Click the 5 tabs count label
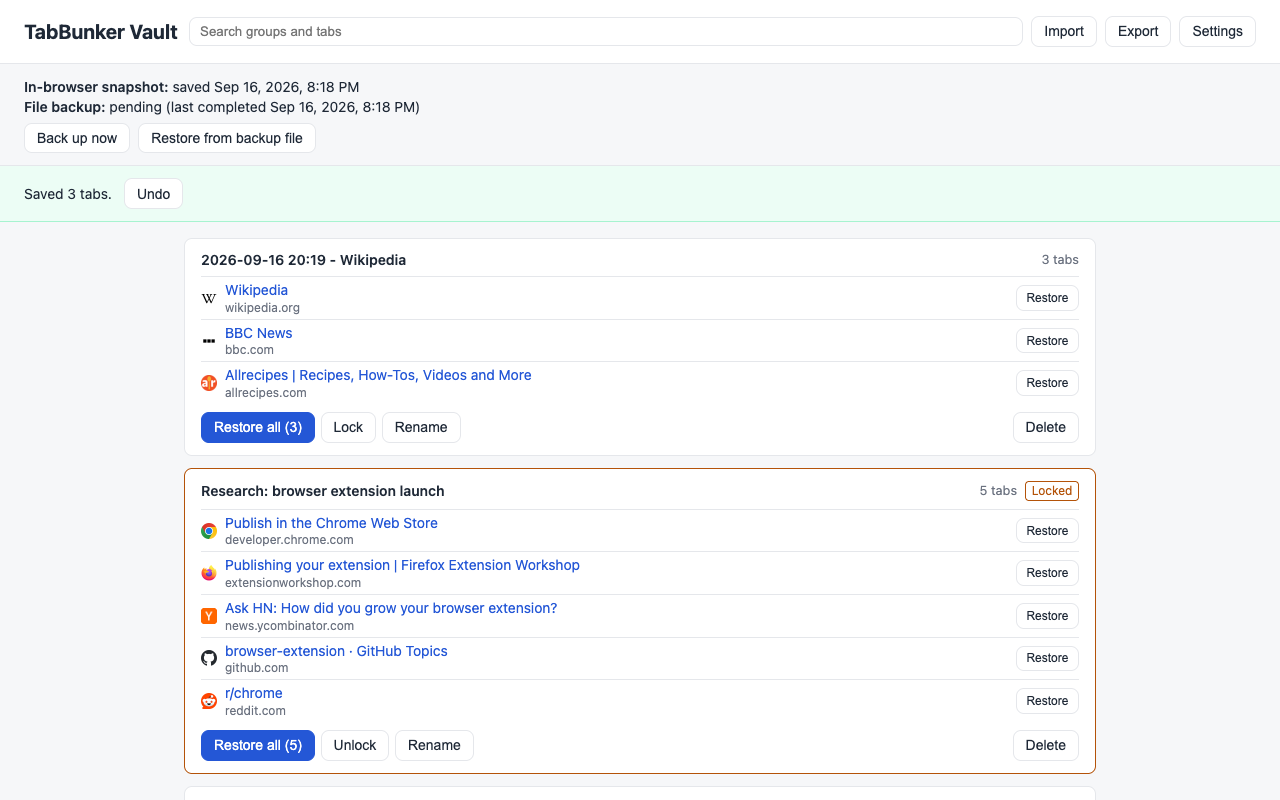The width and height of the screenshot is (1280, 800). pos(998,491)
